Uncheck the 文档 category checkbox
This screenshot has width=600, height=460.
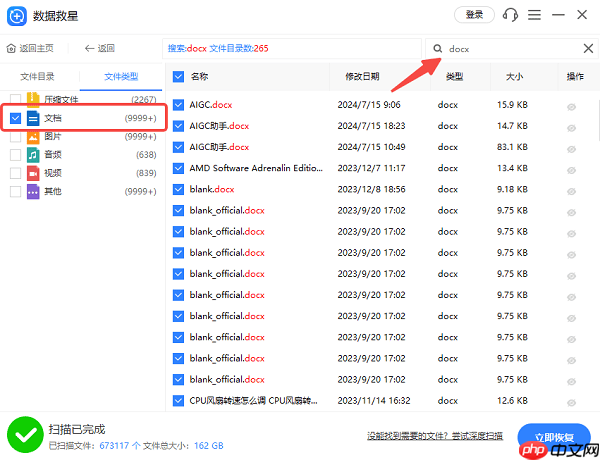tap(15, 118)
